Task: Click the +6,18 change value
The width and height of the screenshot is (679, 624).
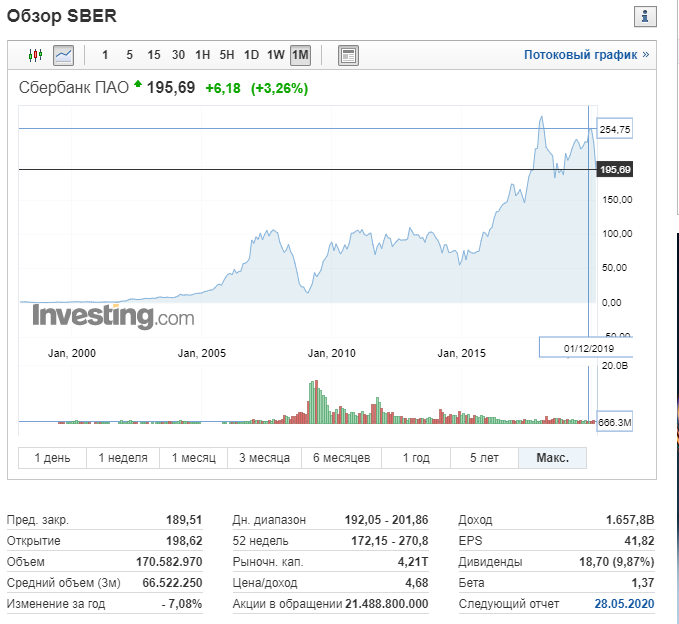Action: click(223, 88)
